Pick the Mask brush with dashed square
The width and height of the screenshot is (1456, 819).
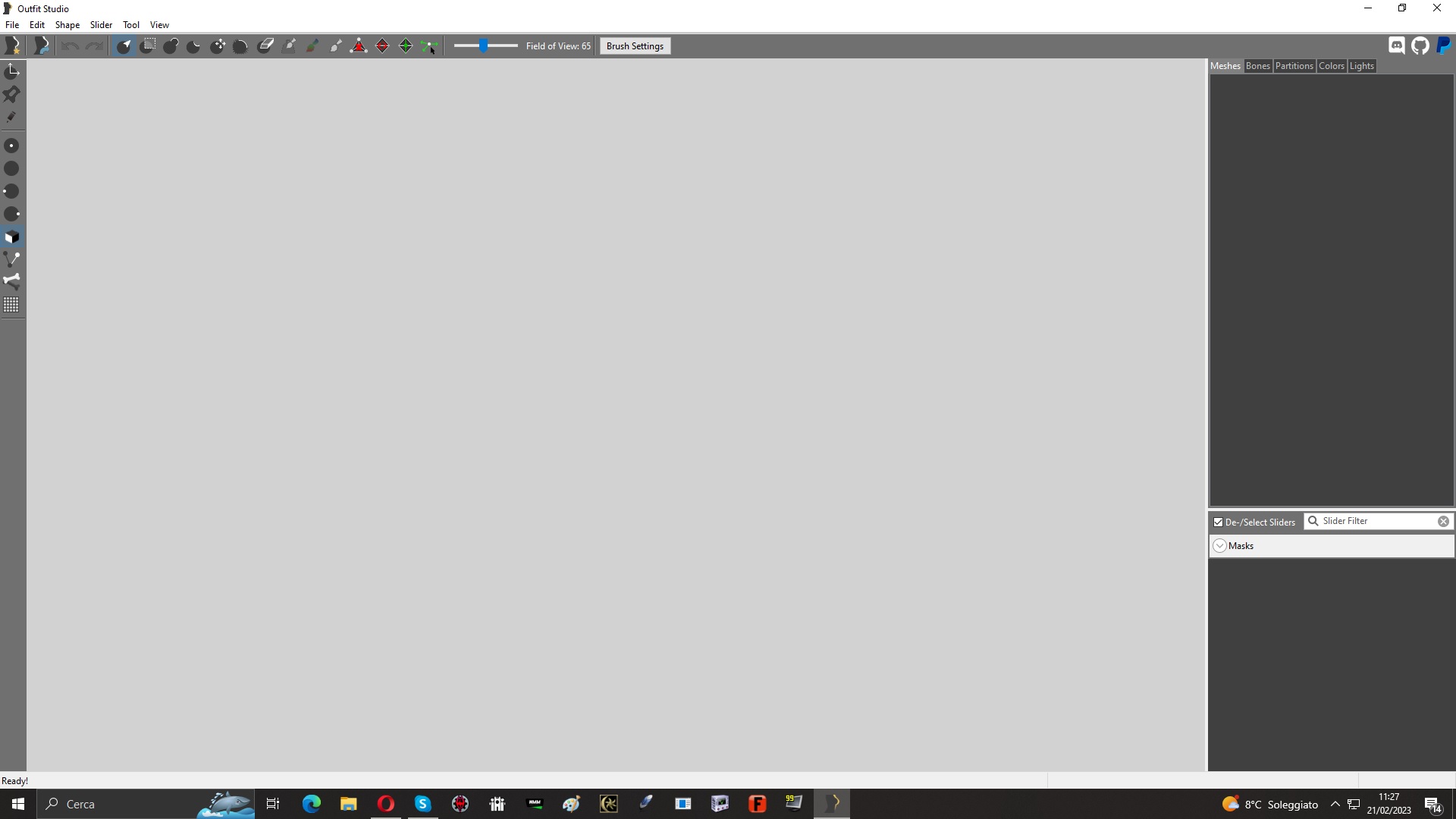click(148, 46)
